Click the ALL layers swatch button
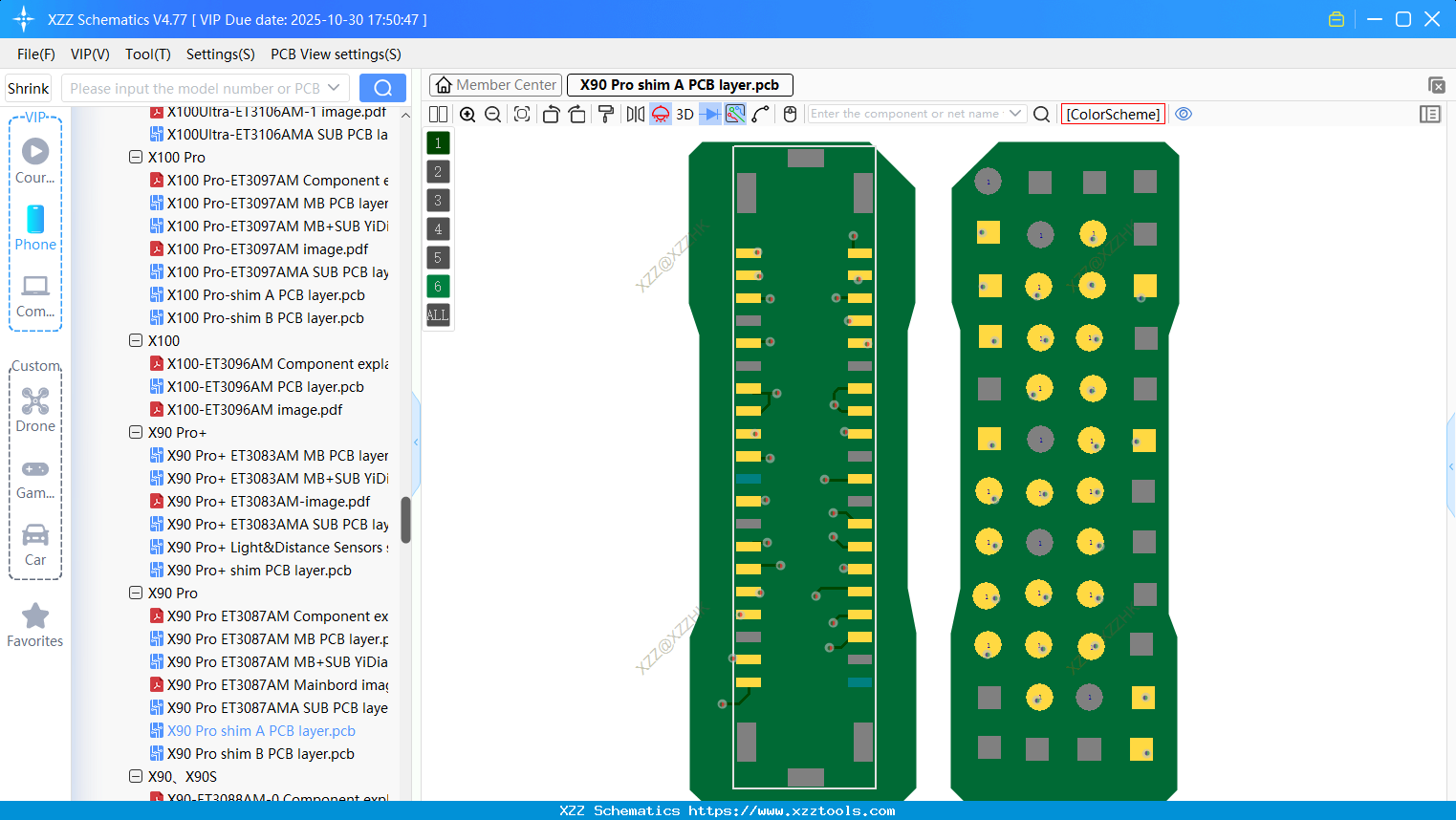Viewport: 1456px width, 820px height. (x=438, y=315)
